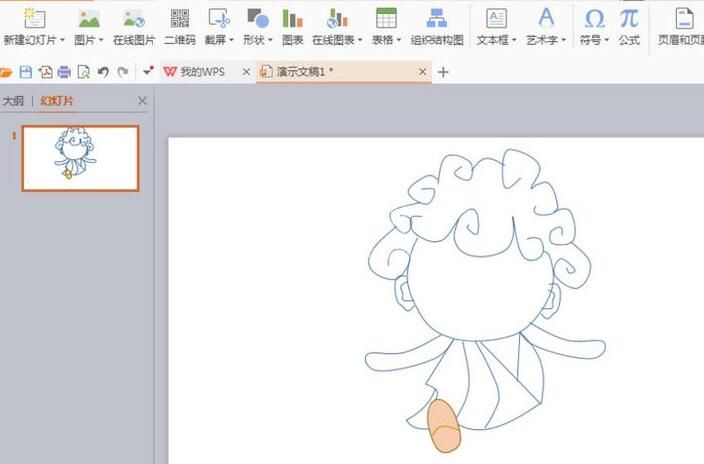Select the orange foot shape on slide
704x464 pixels.
click(444, 426)
